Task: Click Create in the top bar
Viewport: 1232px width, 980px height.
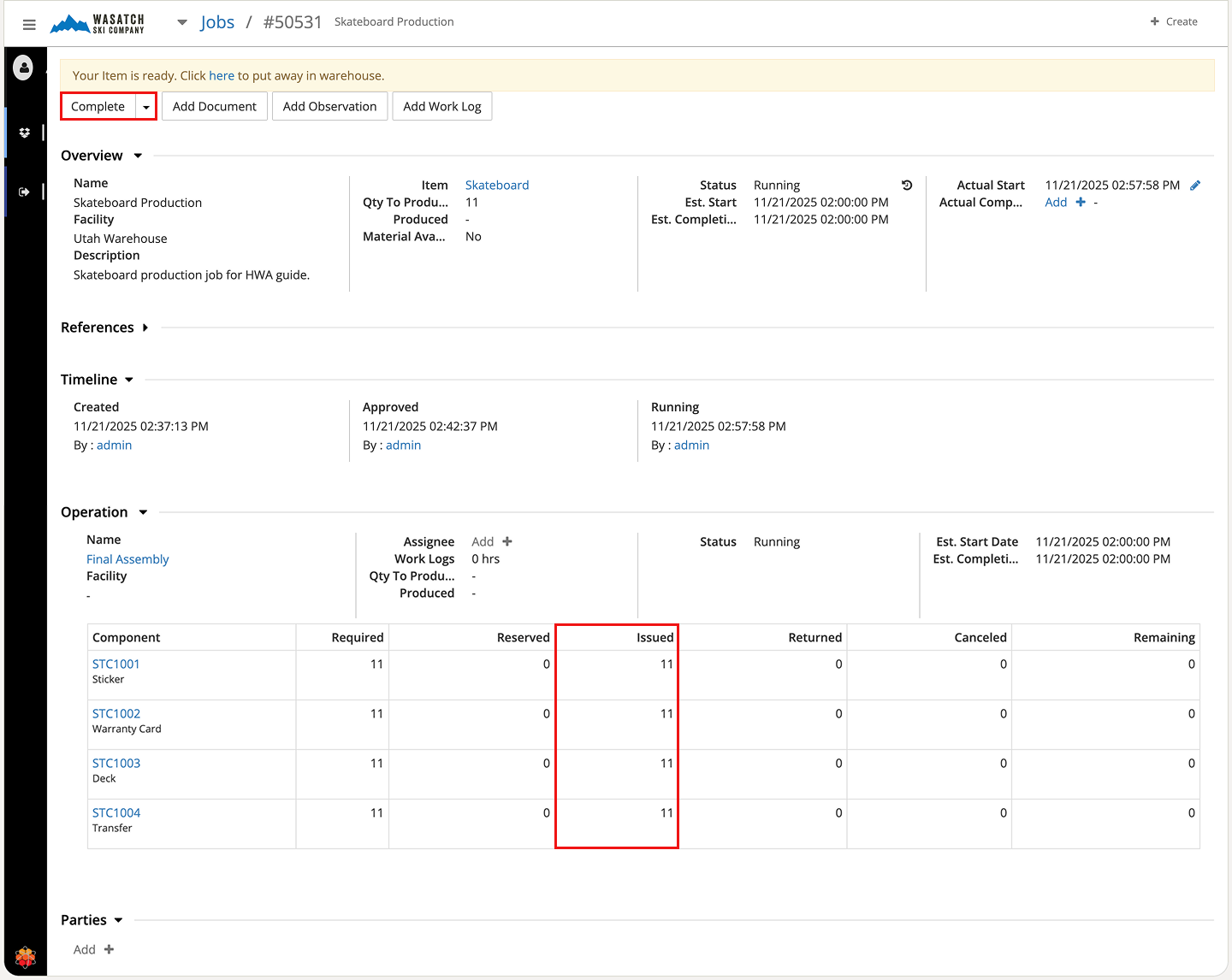Action: pyautogui.click(x=1174, y=22)
